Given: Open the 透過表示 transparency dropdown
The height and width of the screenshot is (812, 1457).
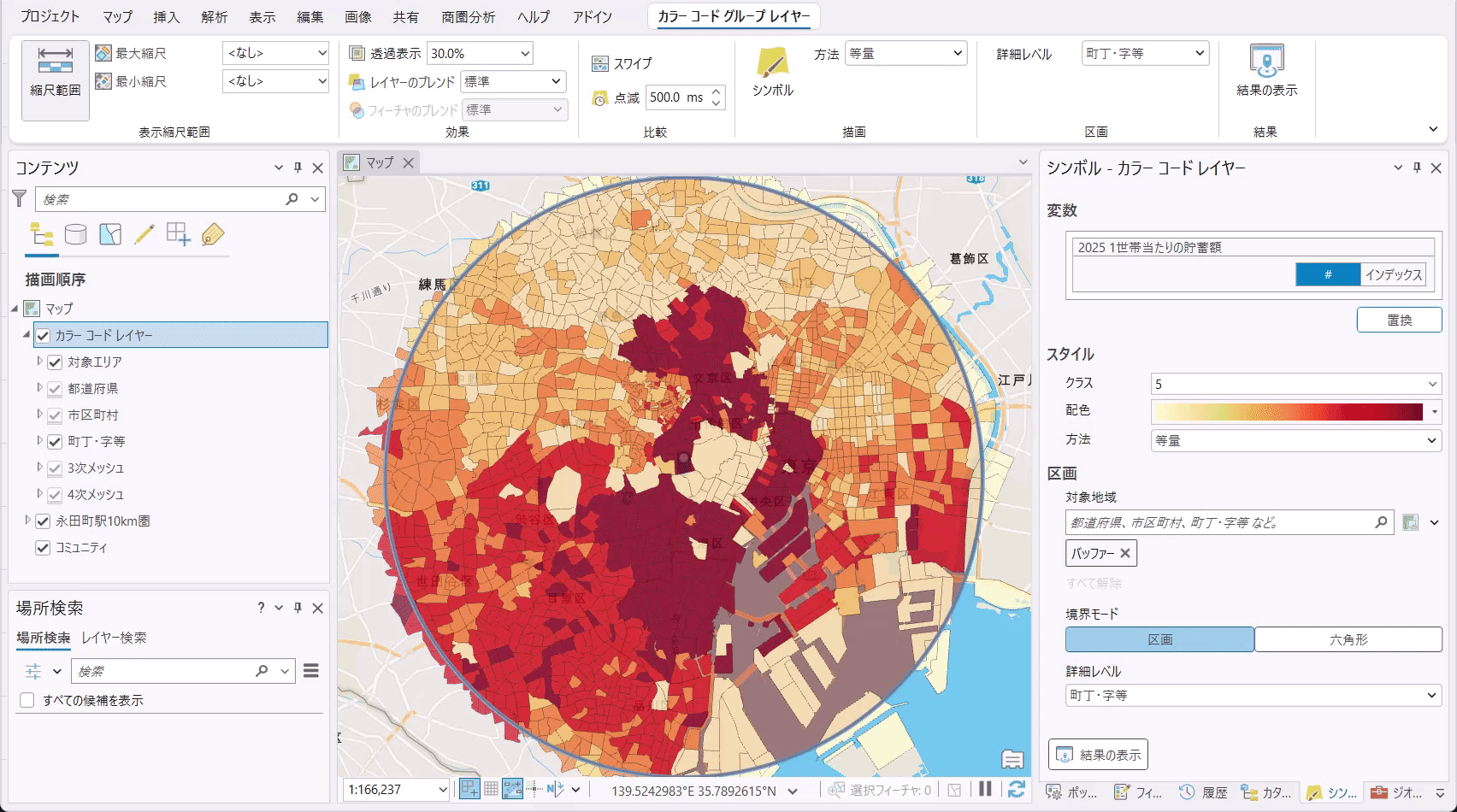Looking at the screenshot, I should [x=524, y=54].
